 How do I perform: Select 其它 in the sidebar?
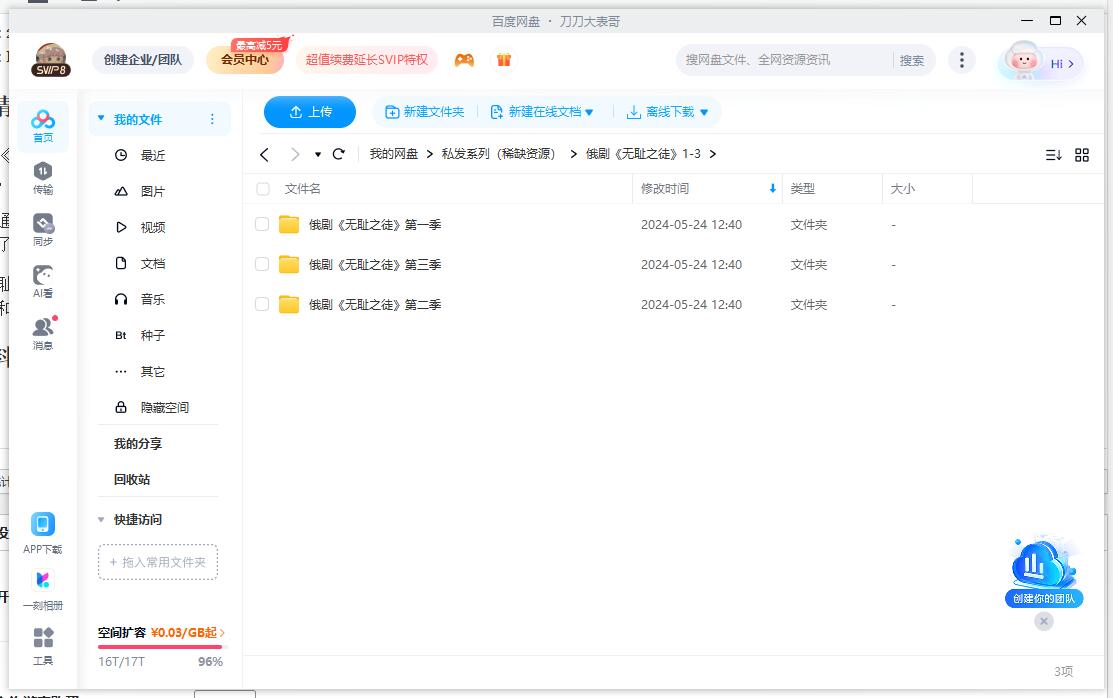(153, 371)
